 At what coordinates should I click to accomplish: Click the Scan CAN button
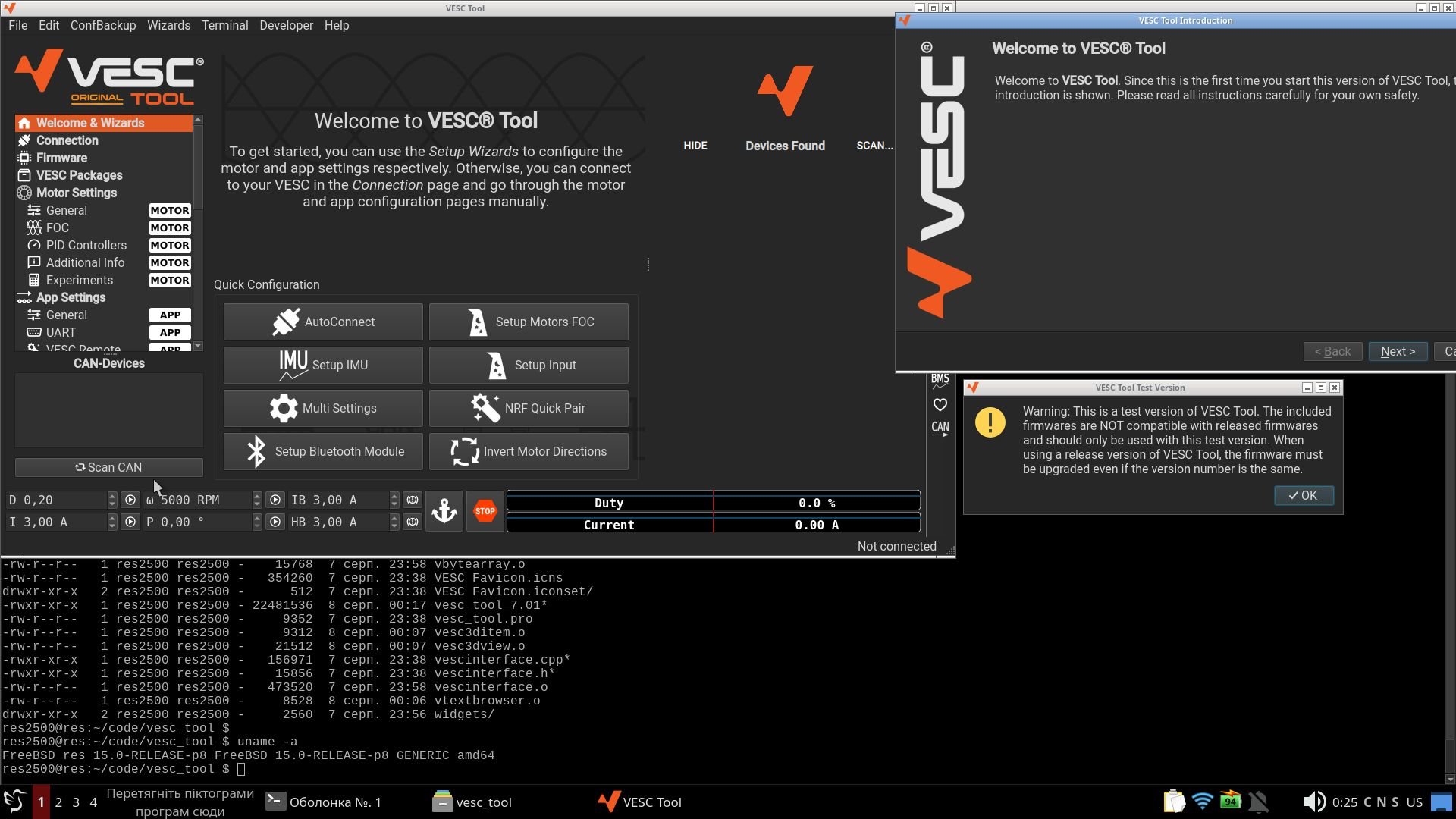[x=109, y=467]
